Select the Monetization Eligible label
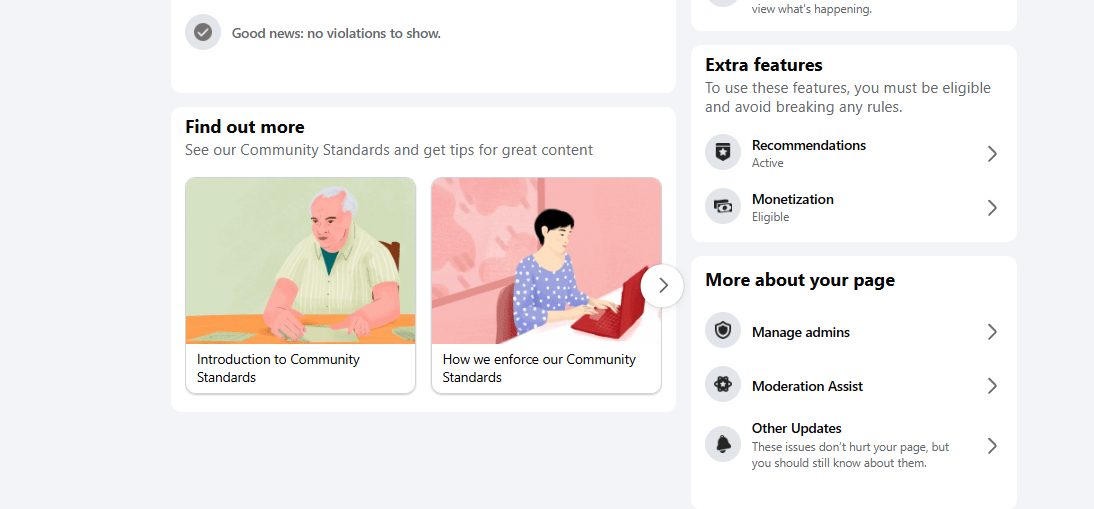The image size is (1094, 509). [770, 217]
